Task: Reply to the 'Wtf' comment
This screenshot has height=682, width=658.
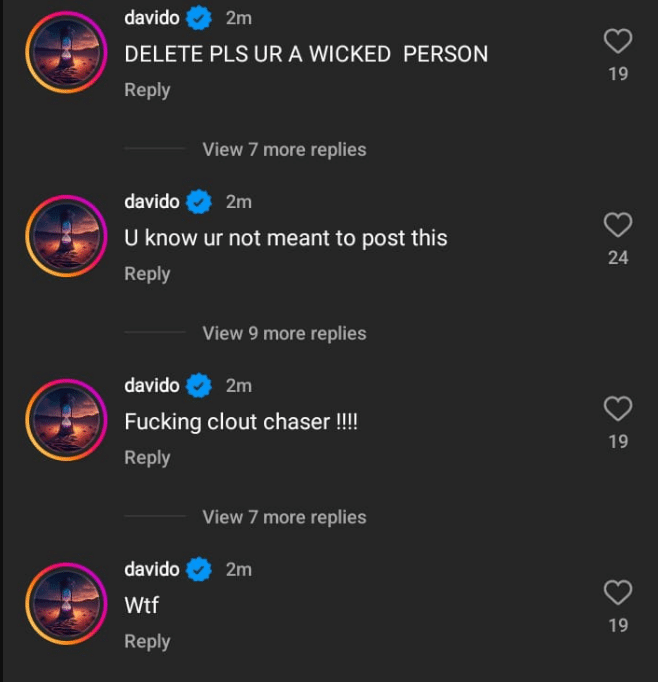Action: coord(147,642)
